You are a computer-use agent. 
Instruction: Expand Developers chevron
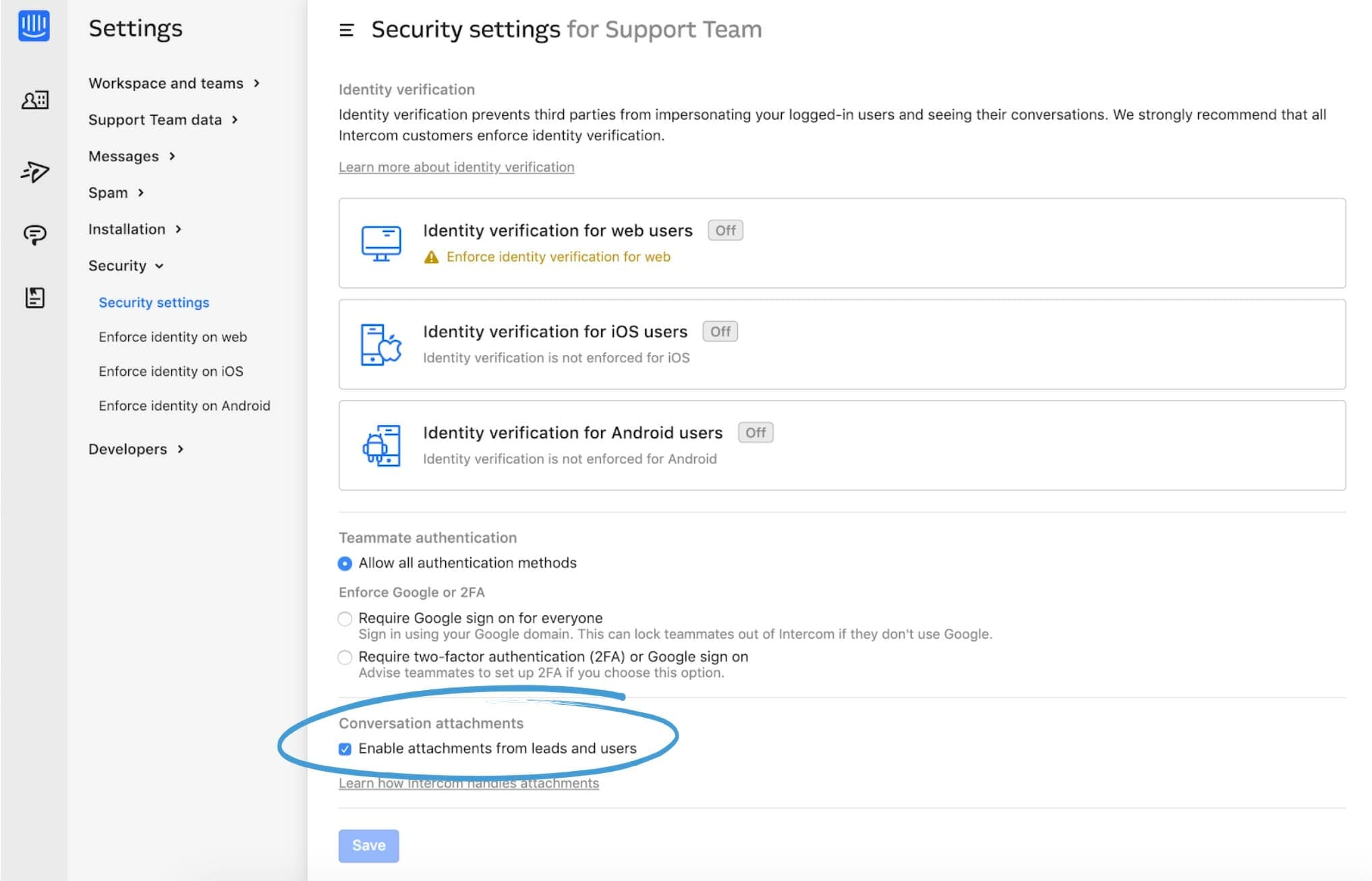181,449
